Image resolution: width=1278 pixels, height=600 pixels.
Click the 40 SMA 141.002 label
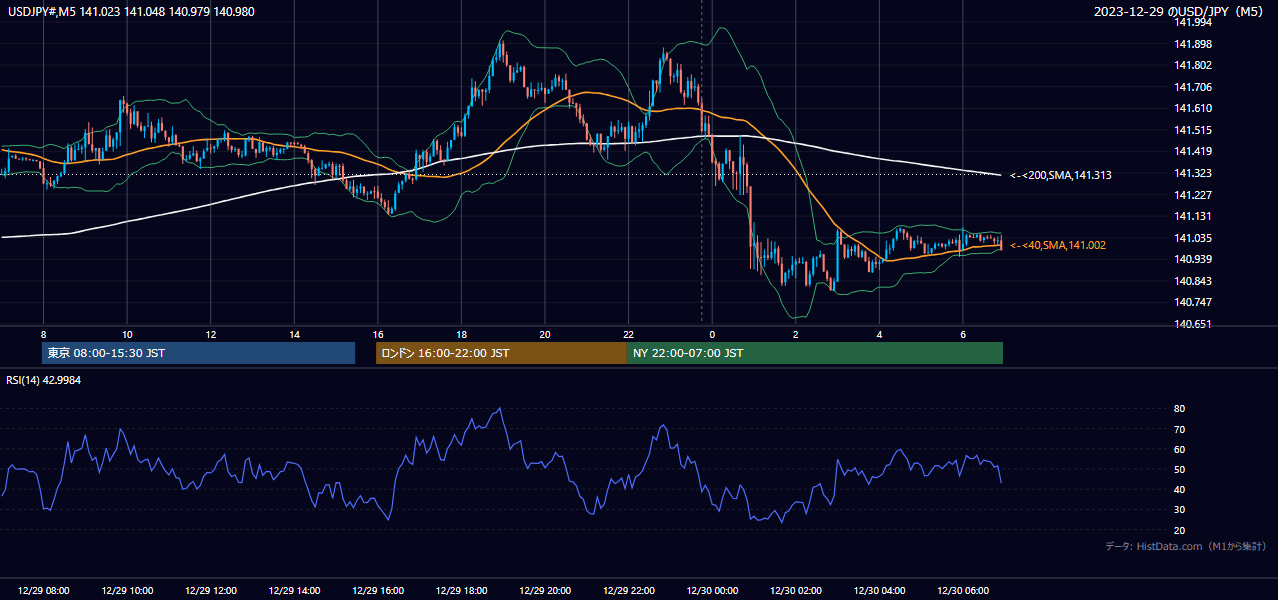(1058, 245)
